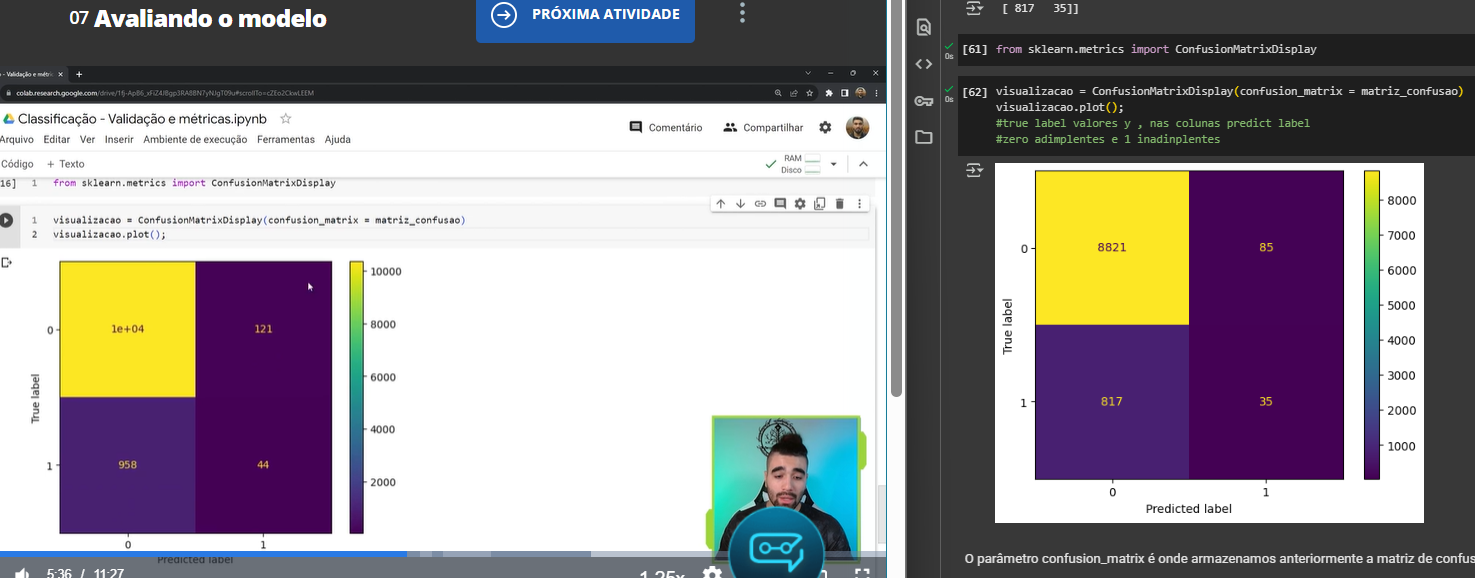
Task: Click the 5:36 / 11:27 video time display
Action: 85,574
